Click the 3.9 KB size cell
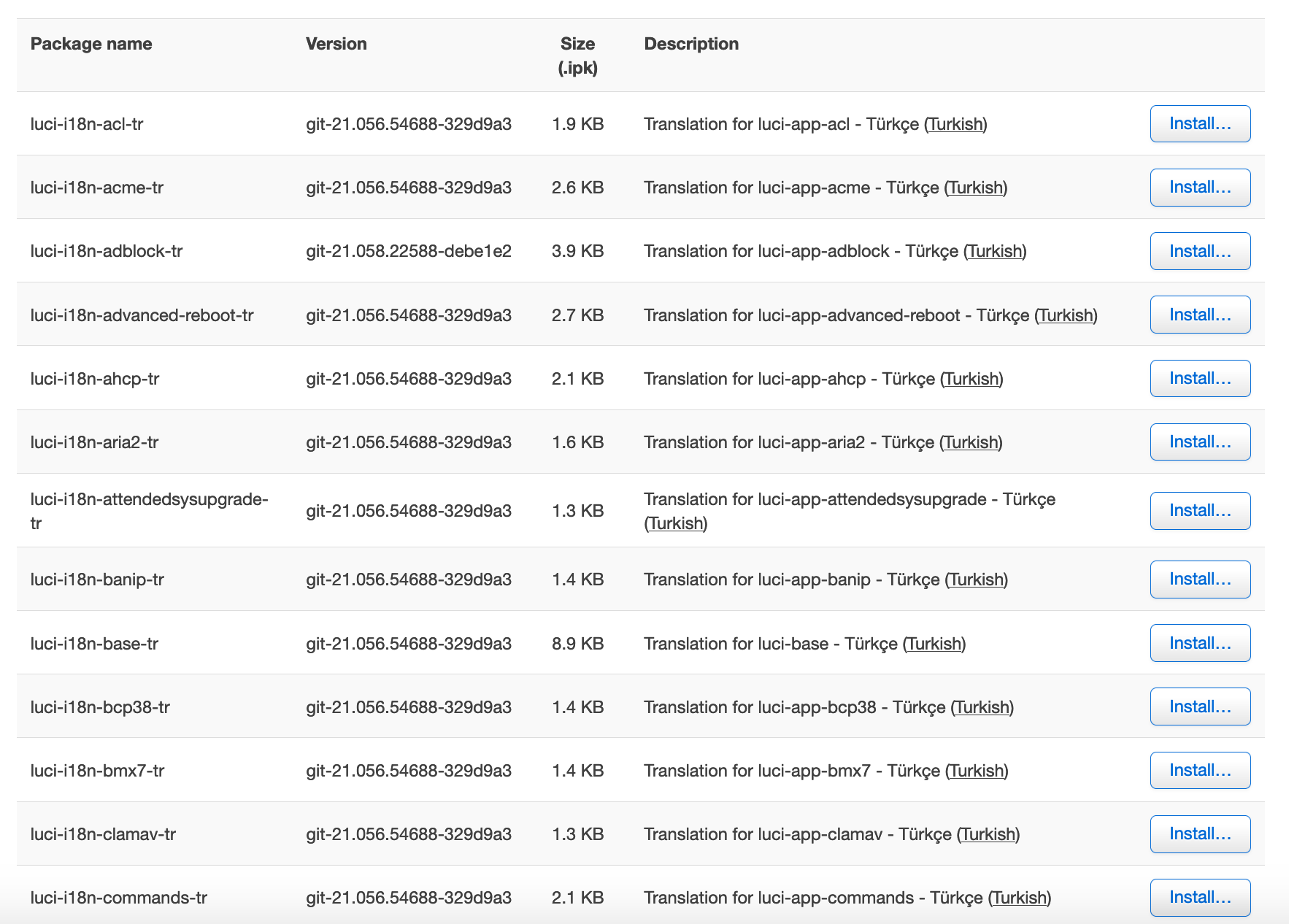1289x924 pixels. click(577, 251)
